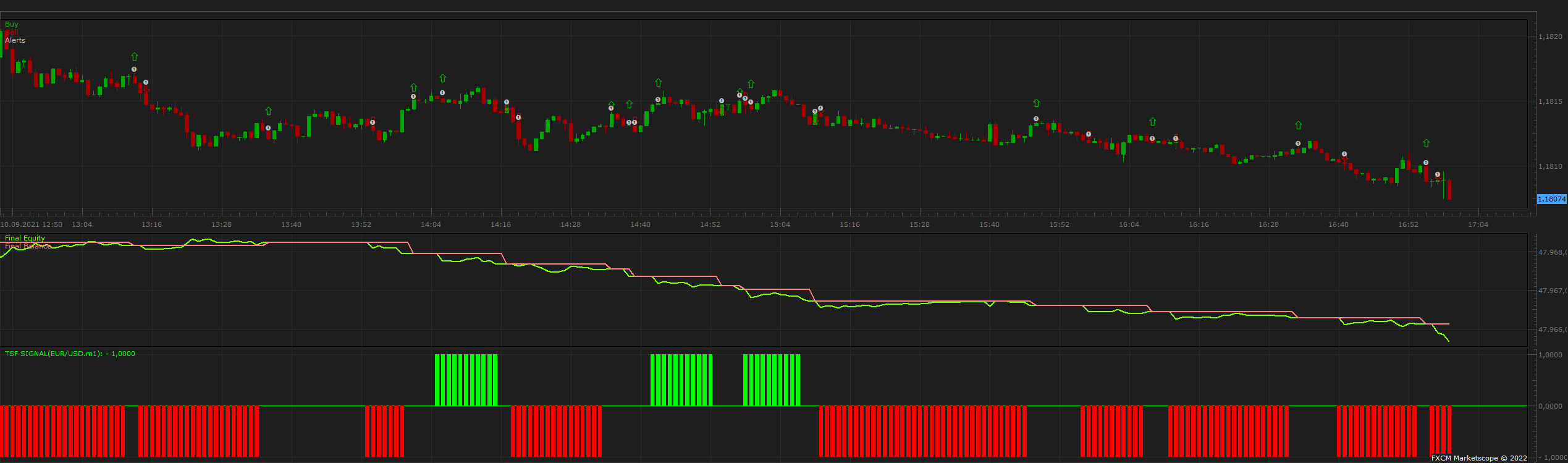
Task: Click the earliest green buy arrow near 13:13
Action: [134, 57]
